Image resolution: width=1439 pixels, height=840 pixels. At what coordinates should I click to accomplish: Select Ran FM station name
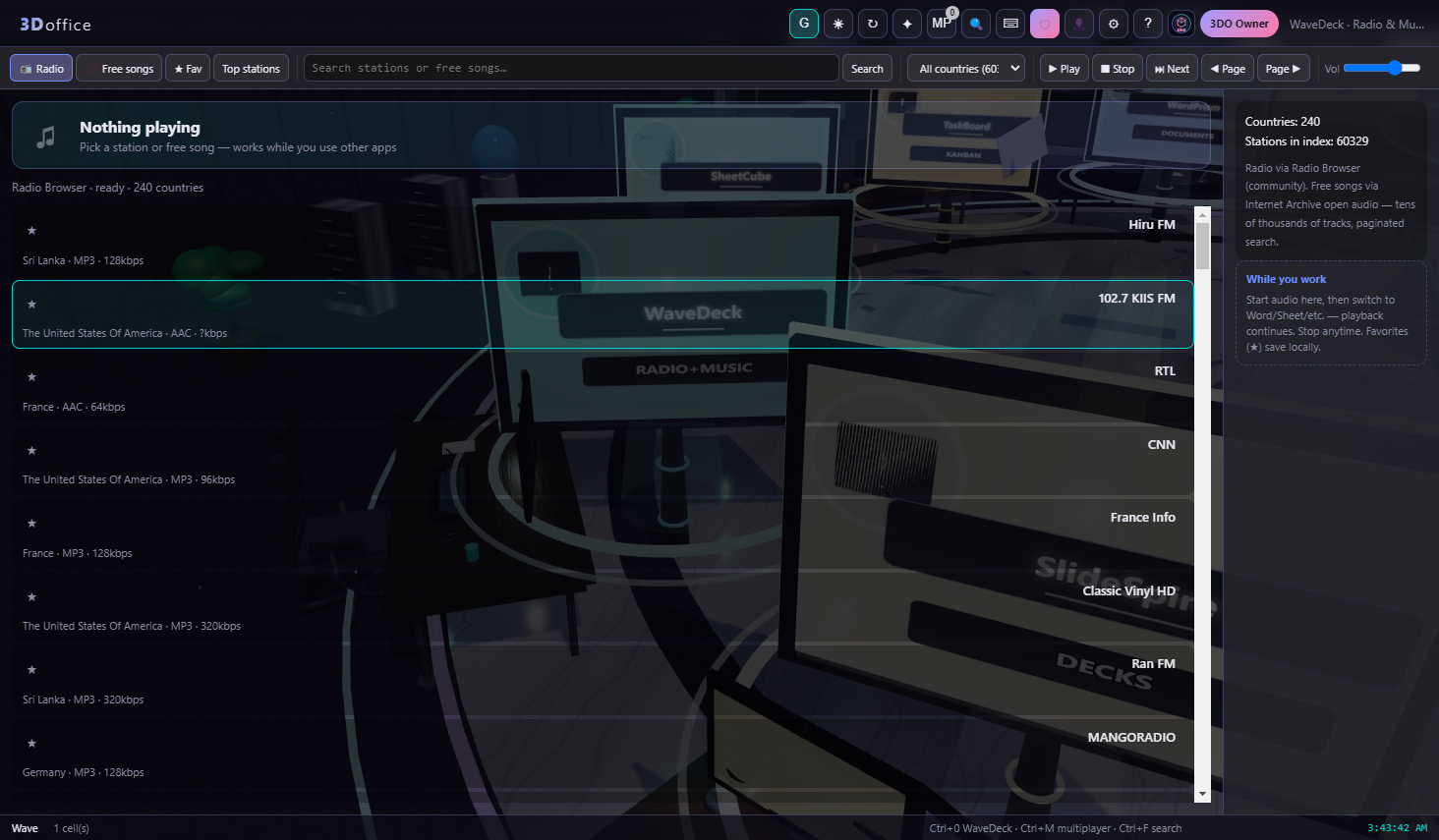click(x=1153, y=664)
